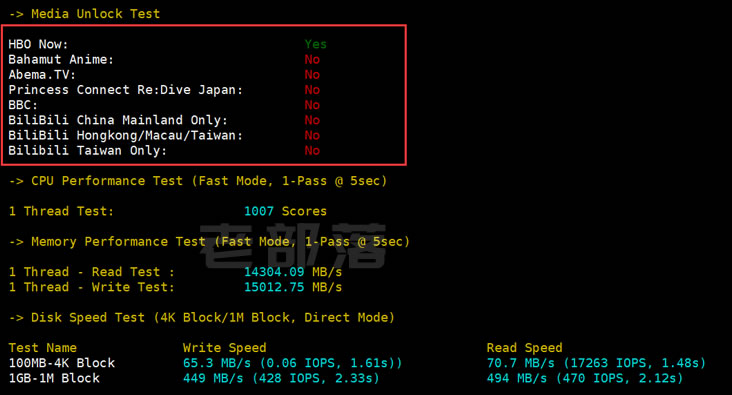Select the 'Abema.TV:' label

point(42,75)
